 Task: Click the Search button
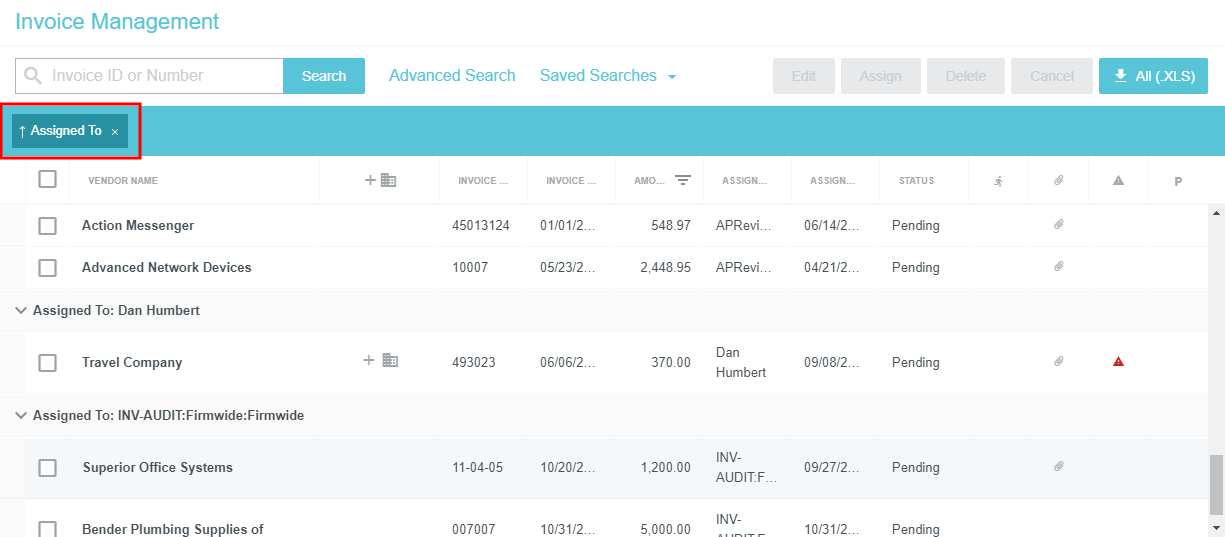pyautogui.click(x=324, y=76)
